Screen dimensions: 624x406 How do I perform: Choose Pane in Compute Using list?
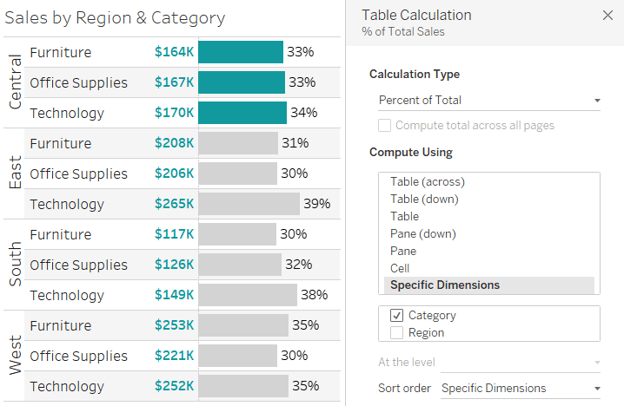[403, 251]
